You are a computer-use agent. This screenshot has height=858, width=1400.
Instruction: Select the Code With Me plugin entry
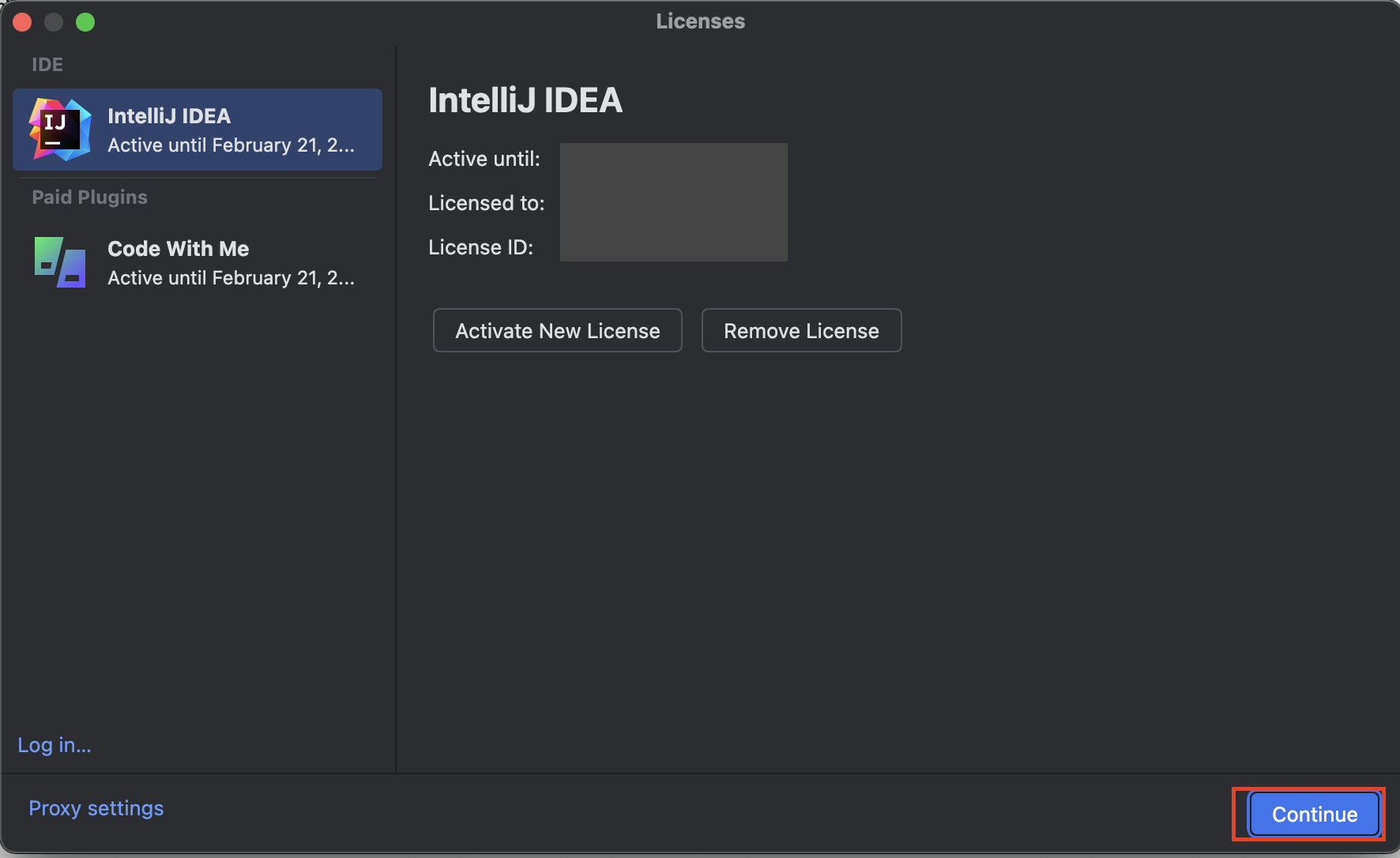[198, 262]
